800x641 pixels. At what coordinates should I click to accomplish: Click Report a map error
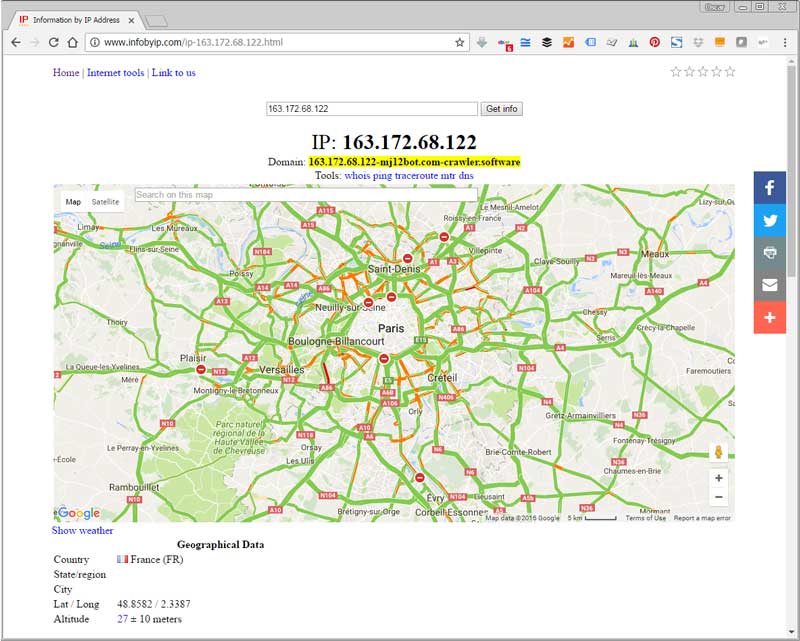tap(702, 518)
